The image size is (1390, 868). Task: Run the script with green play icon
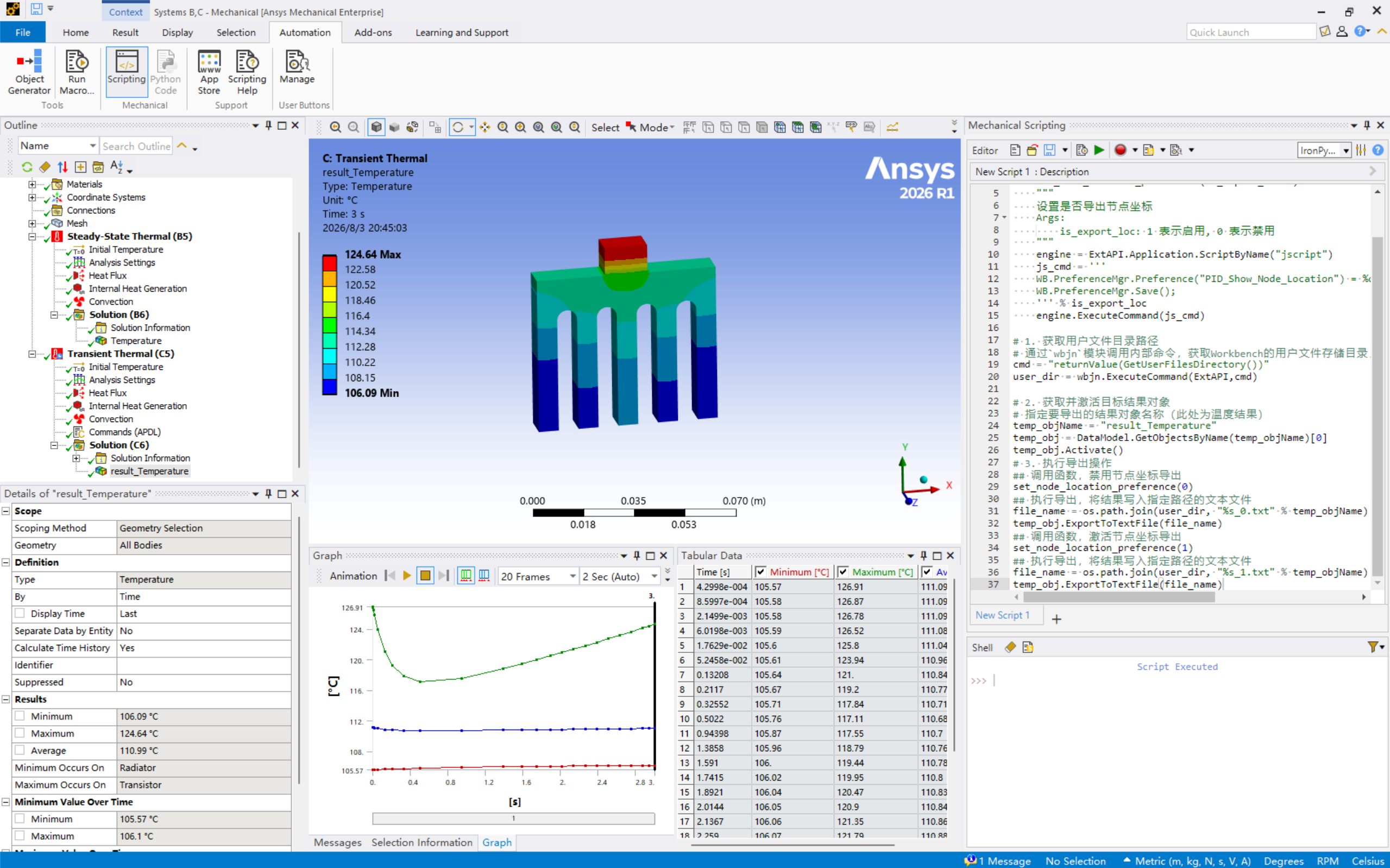tap(1099, 150)
